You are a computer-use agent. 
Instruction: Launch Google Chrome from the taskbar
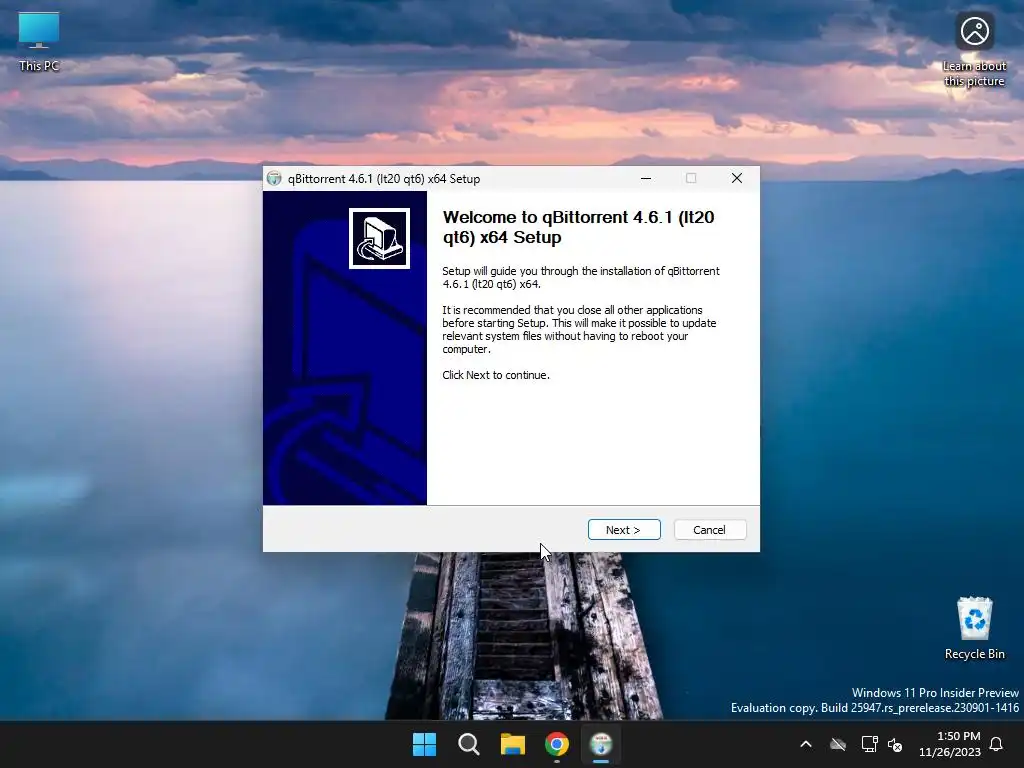(x=557, y=744)
